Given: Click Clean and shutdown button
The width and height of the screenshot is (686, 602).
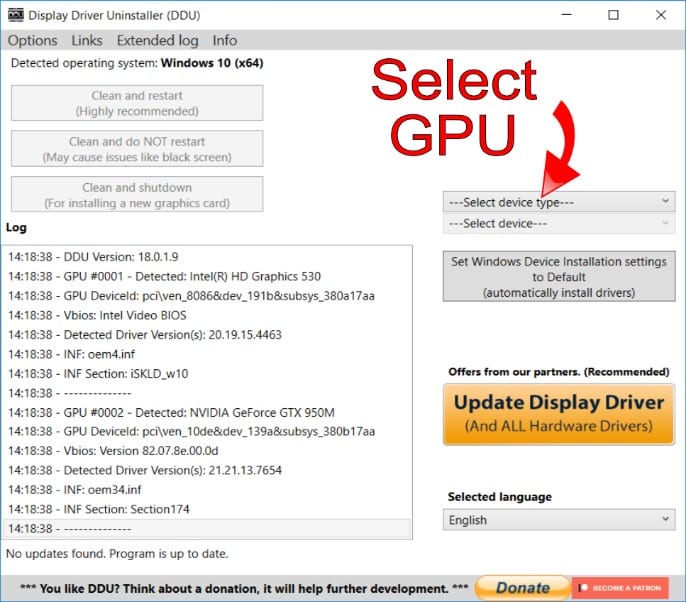Looking at the screenshot, I should (x=137, y=195).
